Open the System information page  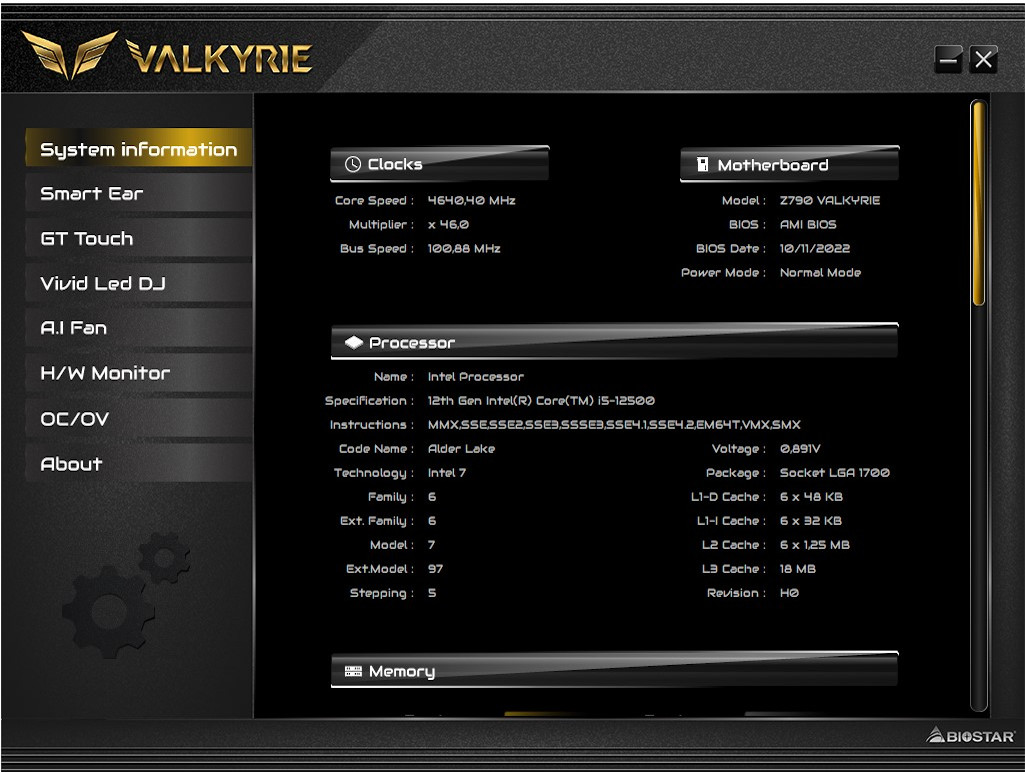(138, 150)
